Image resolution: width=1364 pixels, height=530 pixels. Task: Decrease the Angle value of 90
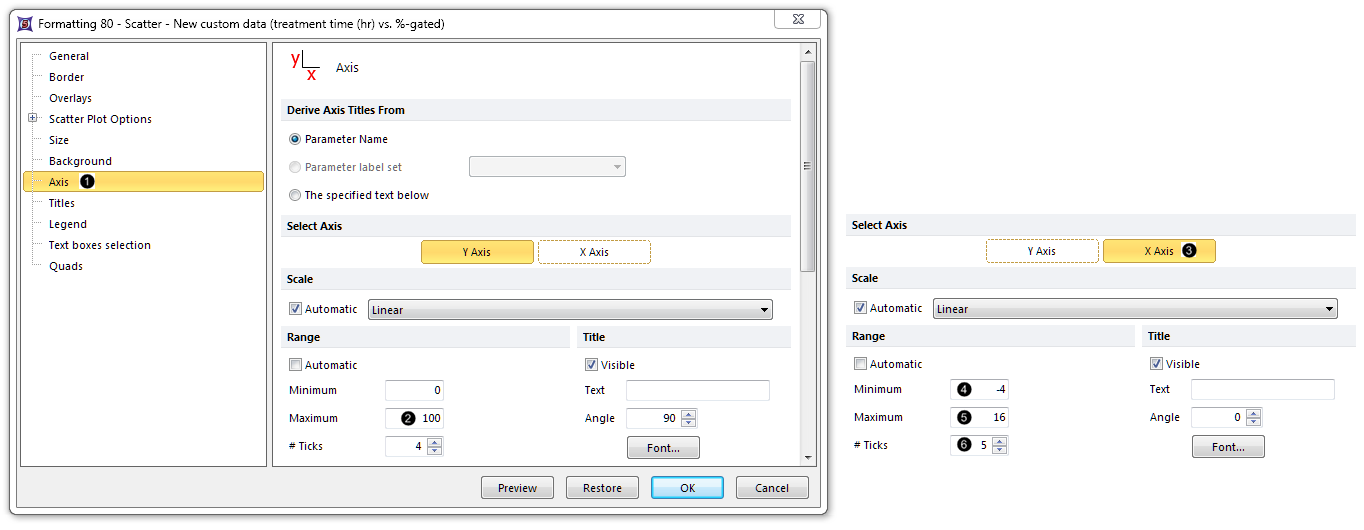coord(687,423)
